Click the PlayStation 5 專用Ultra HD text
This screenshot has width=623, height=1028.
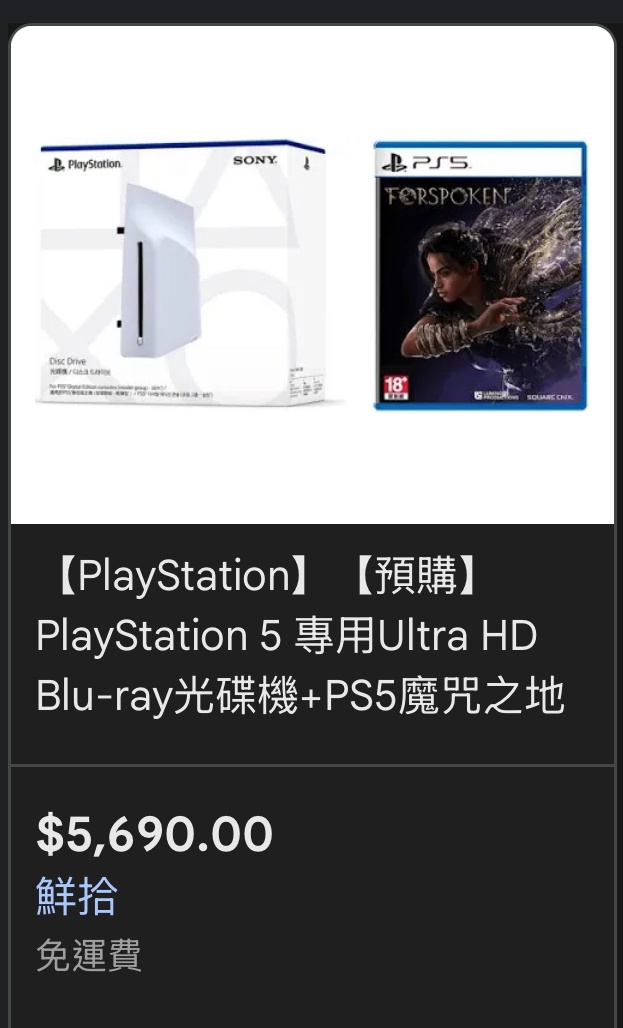click(x=287, y=636)
